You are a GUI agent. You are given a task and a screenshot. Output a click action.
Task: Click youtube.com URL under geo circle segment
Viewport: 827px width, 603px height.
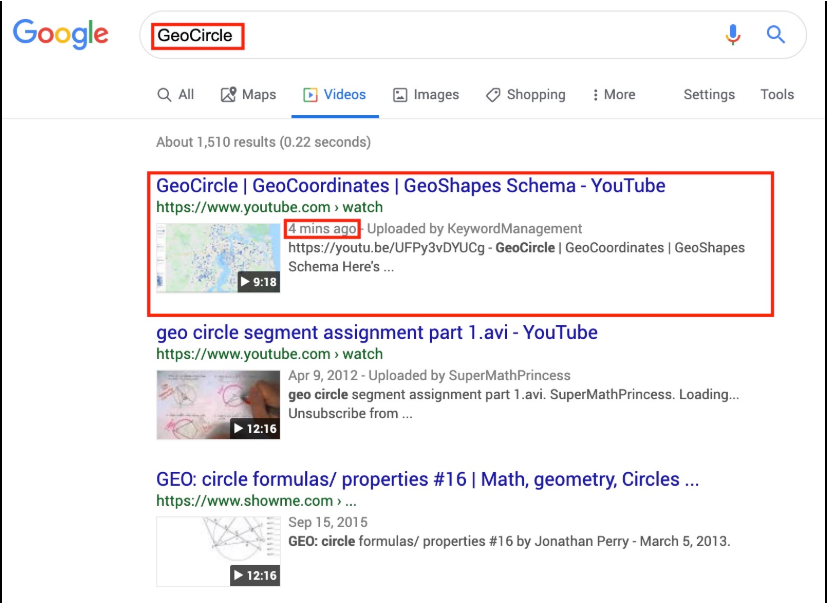click(270, 354)
